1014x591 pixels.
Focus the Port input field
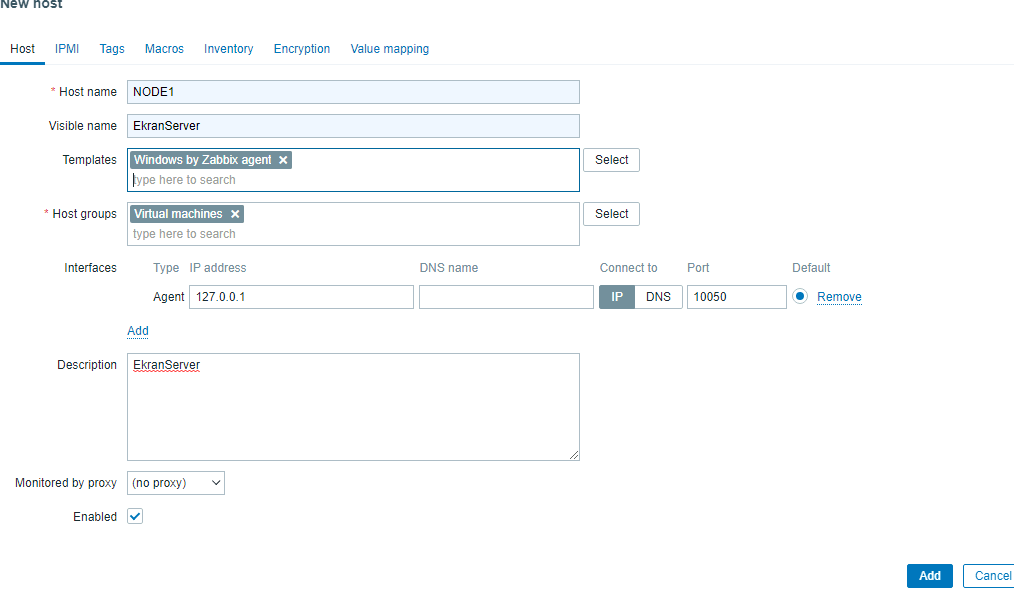(x=736, y=297)
